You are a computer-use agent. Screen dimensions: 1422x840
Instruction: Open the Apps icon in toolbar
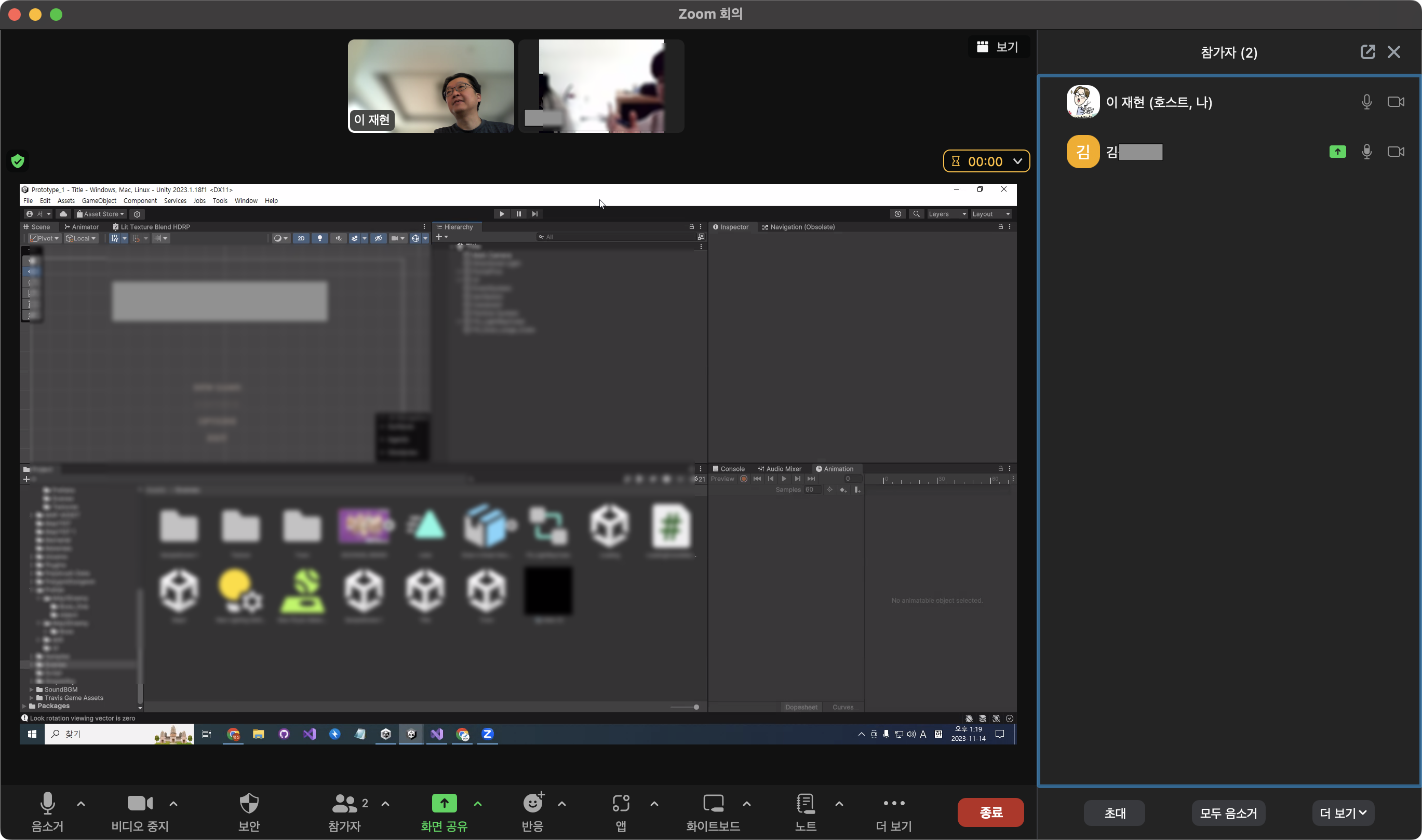pos(621,804)
